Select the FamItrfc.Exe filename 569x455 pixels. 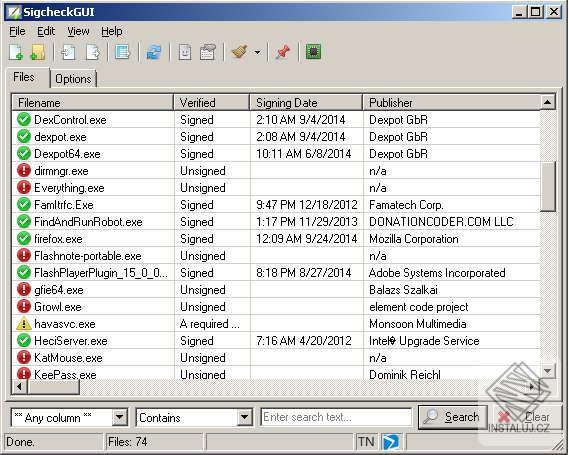(x=64, y=205)
